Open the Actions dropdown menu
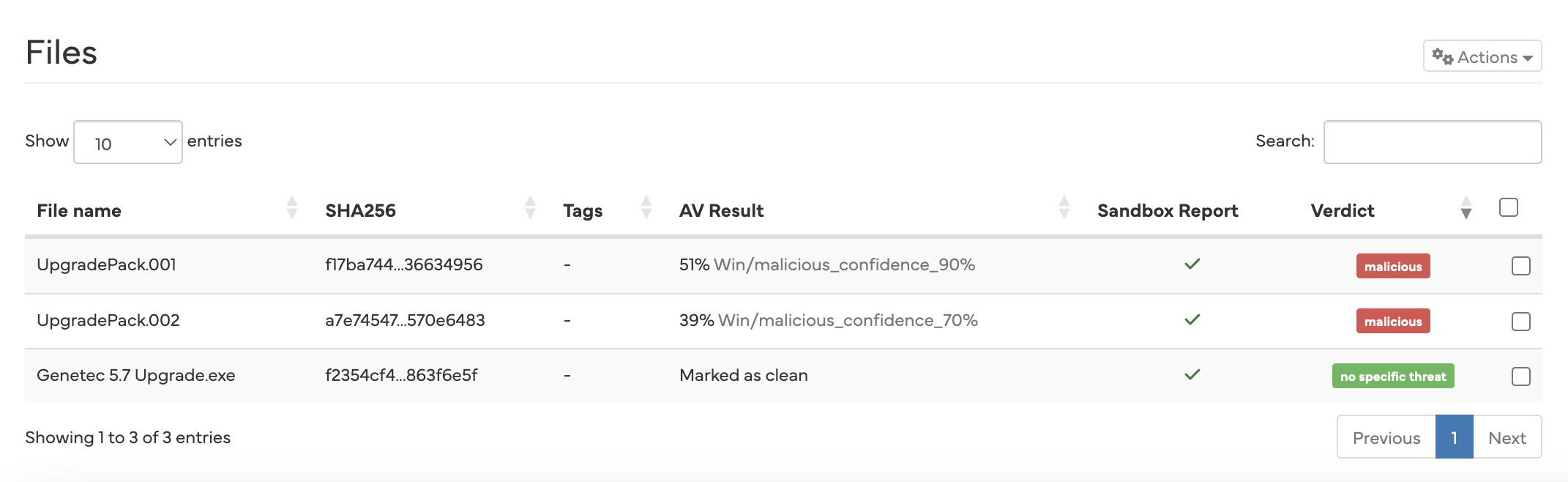This screenshot has width=1568, height=482. (1482, 56)
